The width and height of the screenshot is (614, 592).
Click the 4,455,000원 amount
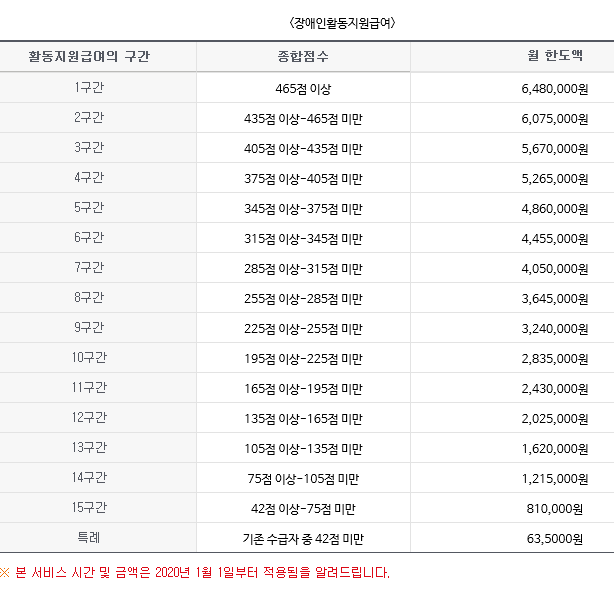555,239
